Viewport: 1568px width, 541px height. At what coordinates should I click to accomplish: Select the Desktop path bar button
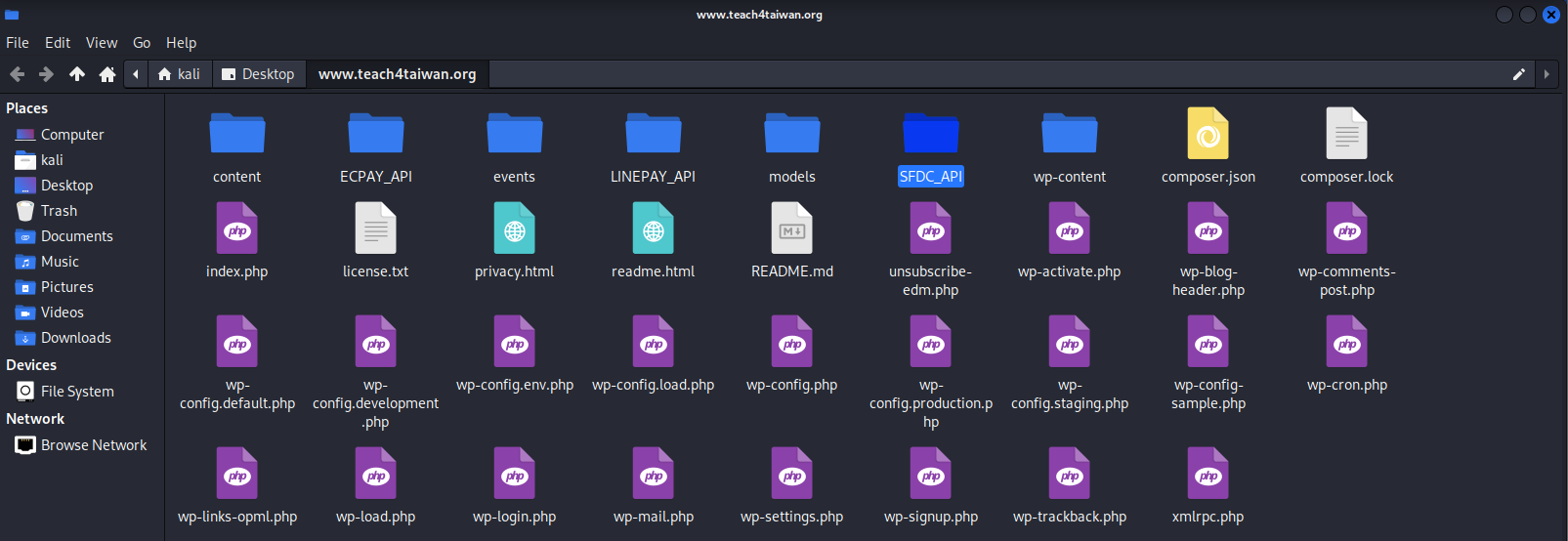click(x=259, y=74)
